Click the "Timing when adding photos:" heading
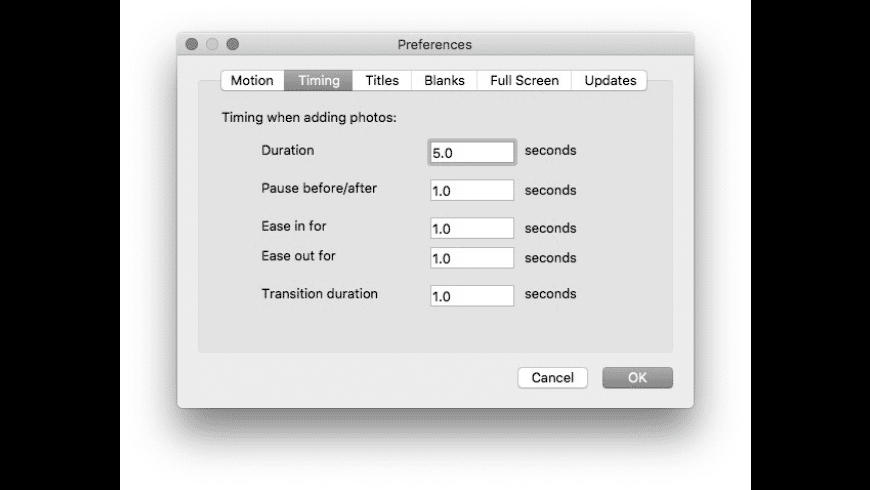Viewport: 870px width, 490px height. (x=309, y=117)
